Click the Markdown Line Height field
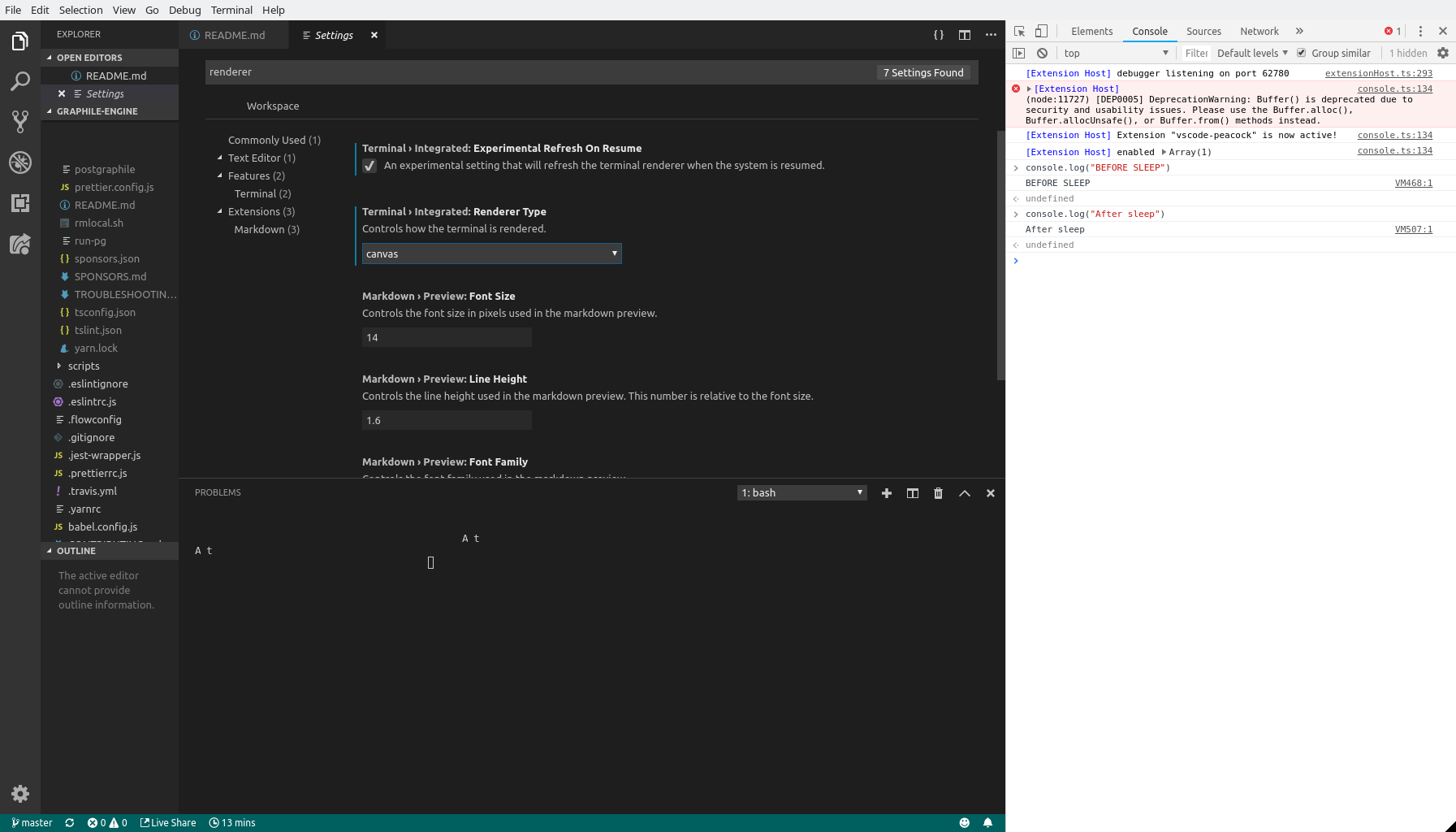 click(x=447, y=420)
